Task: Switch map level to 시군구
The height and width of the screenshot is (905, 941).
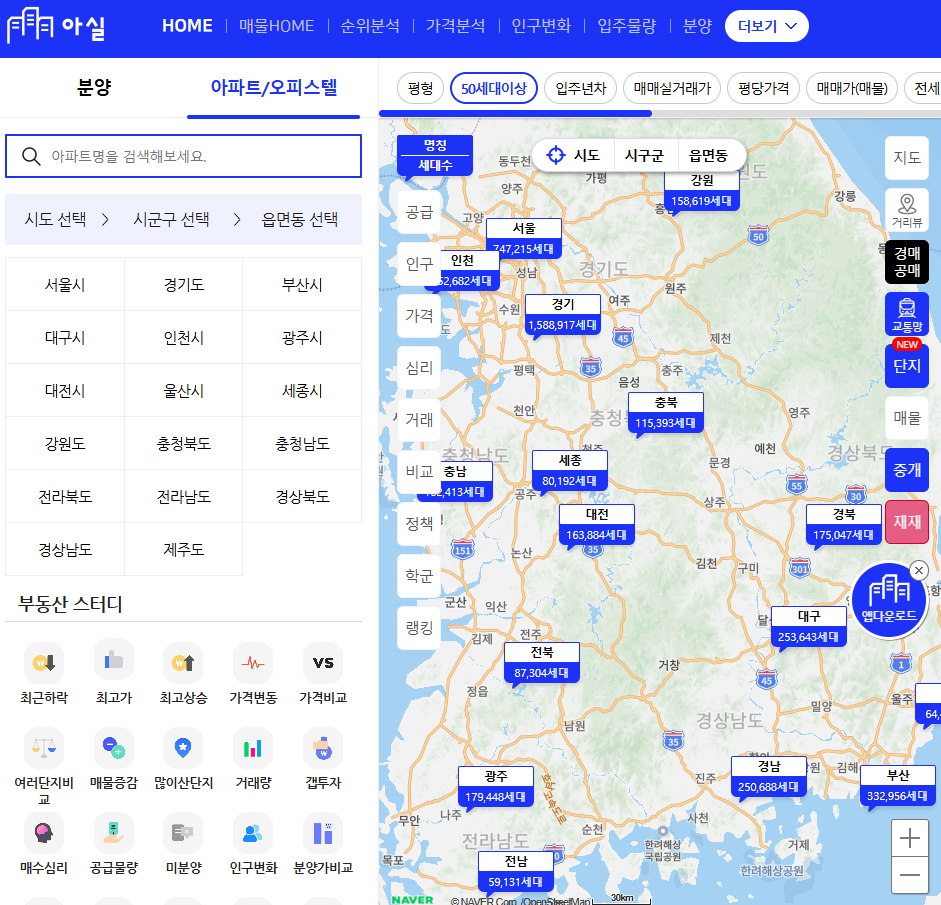Action: point(644,155)
